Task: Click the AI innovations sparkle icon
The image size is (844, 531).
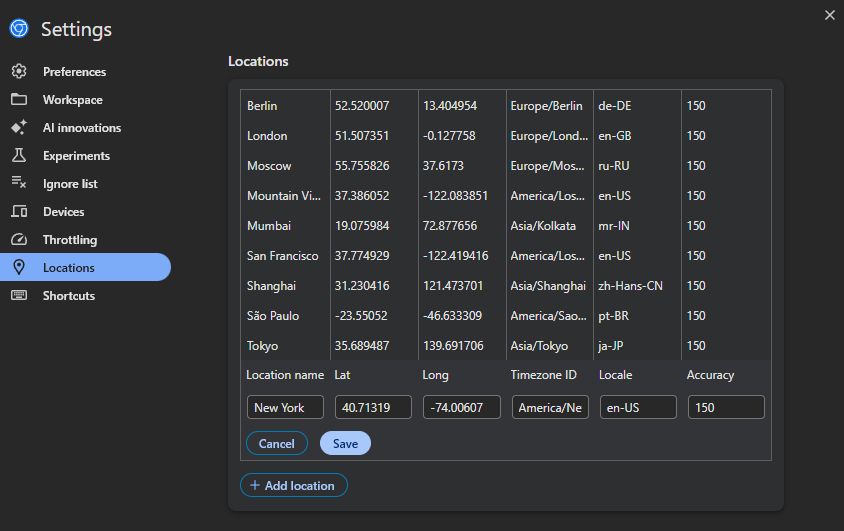Action: [x=19, y=128]
